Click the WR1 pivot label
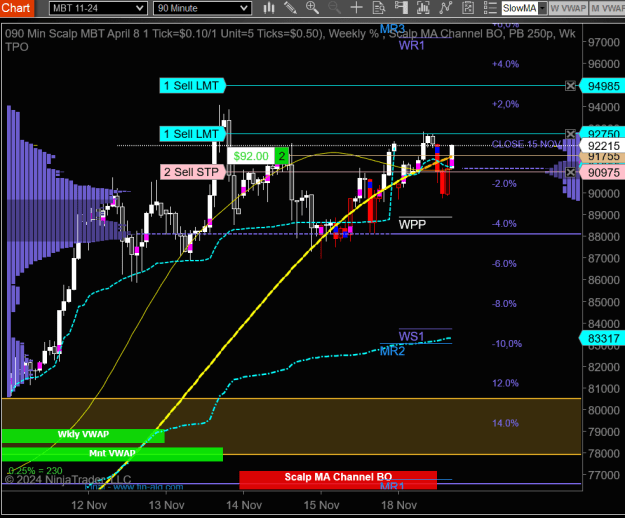Screen dimensions: 625x518 412,45
